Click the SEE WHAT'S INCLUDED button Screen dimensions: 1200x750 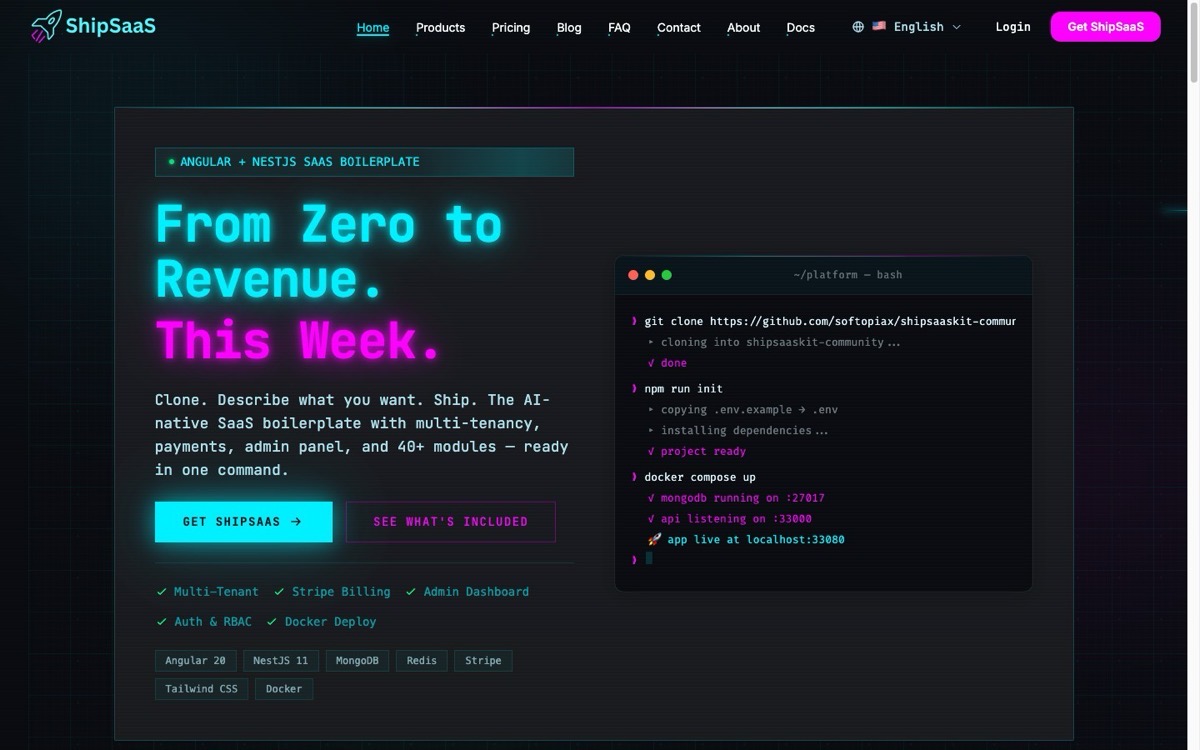[x=451, y=522]
